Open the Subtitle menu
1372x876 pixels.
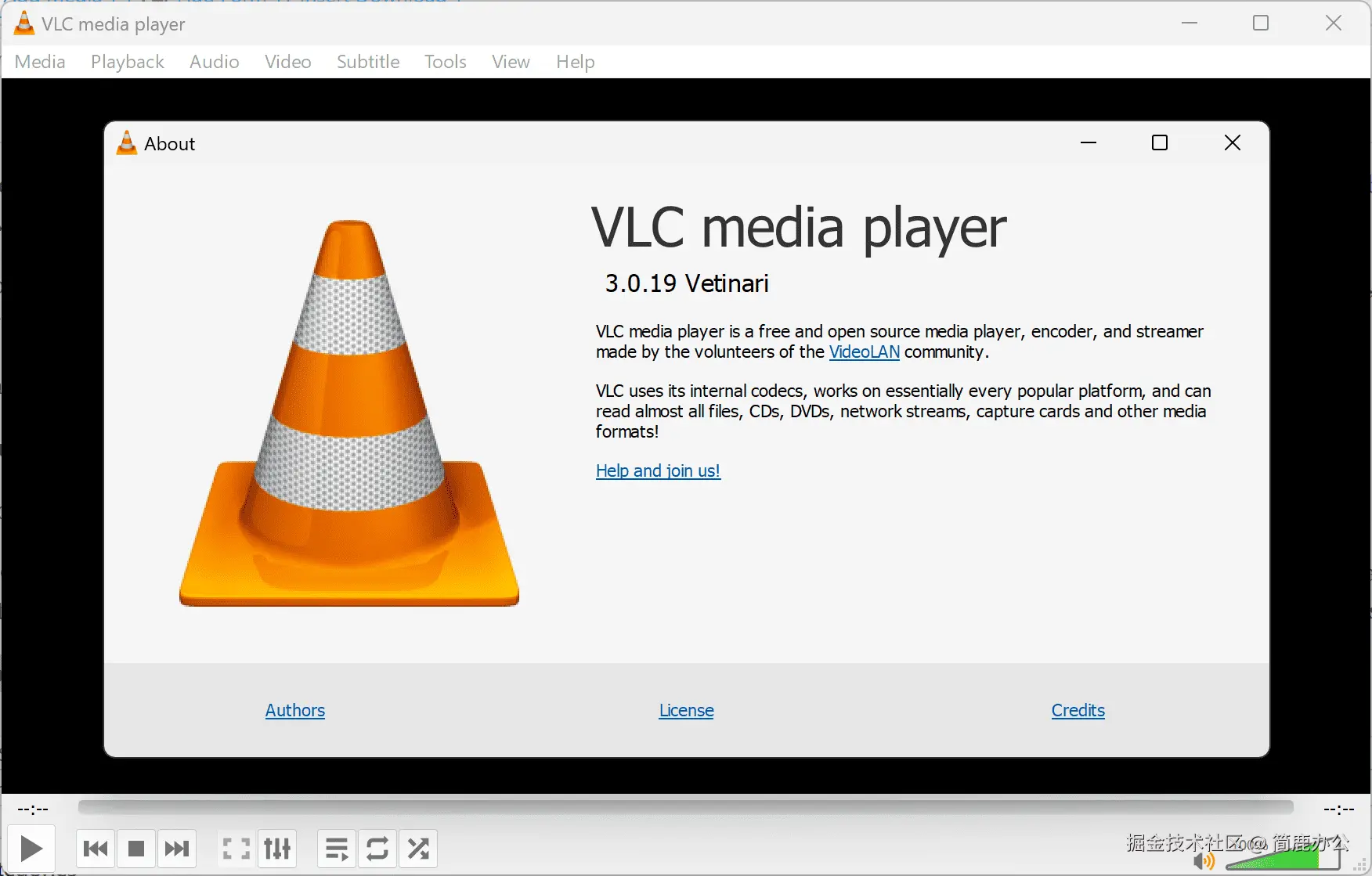click(367, 62)
